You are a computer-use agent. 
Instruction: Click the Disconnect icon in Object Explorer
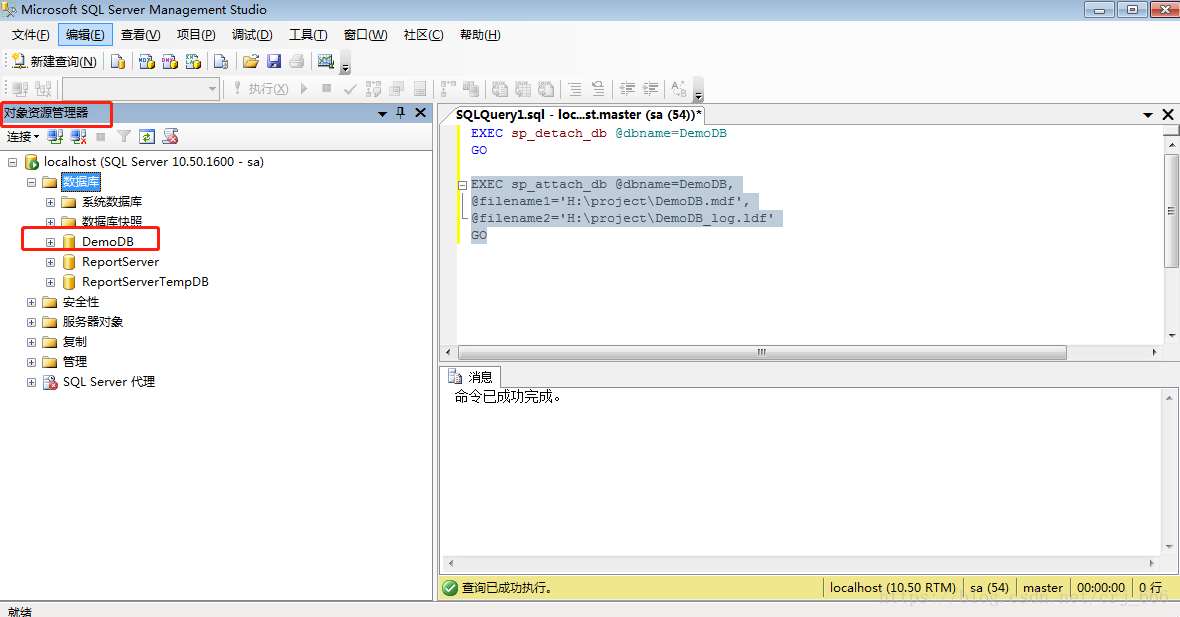pyautogui.click(x=78, y=136)
